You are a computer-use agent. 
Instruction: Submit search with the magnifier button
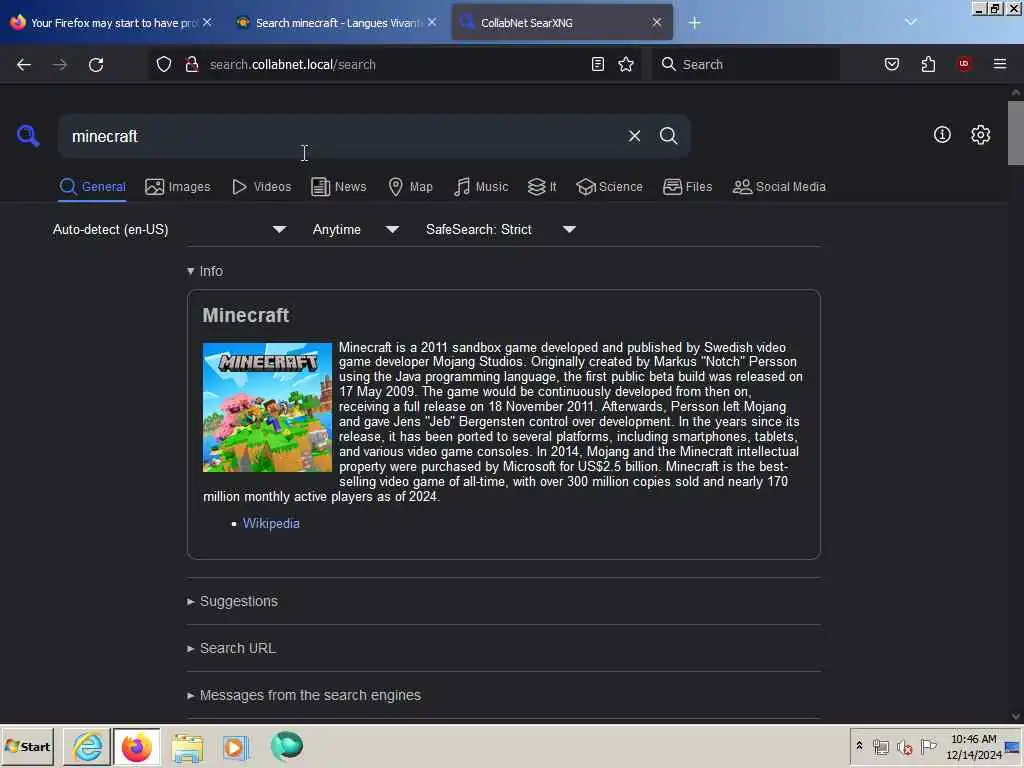click(668, 136)
